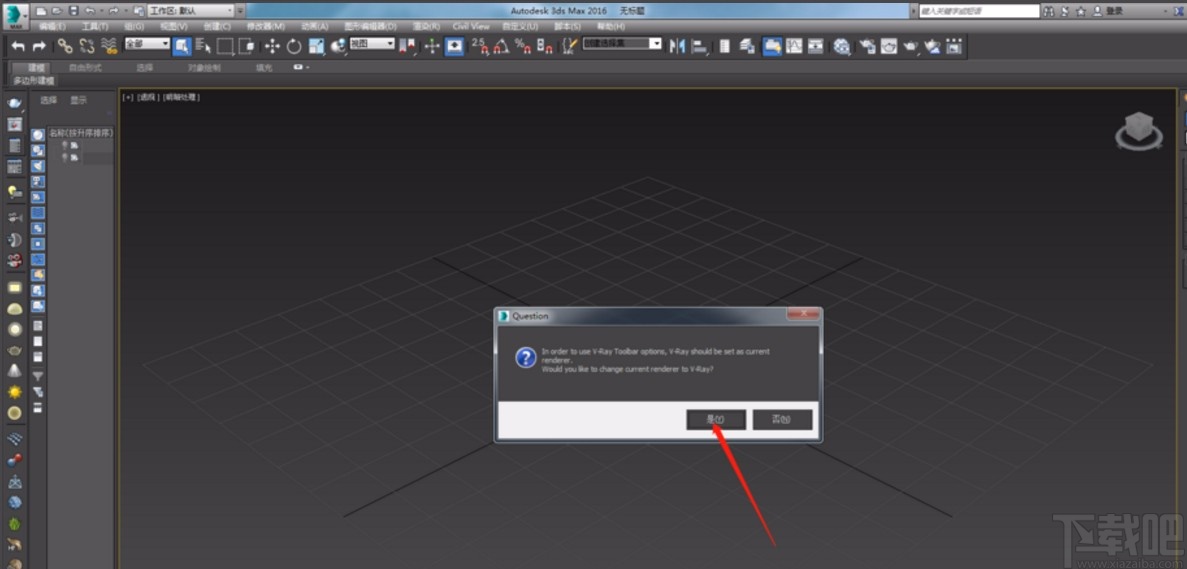Open the Views (视图) menu
This screenshot has width=1187, height=569.
(x=173, y=26)
